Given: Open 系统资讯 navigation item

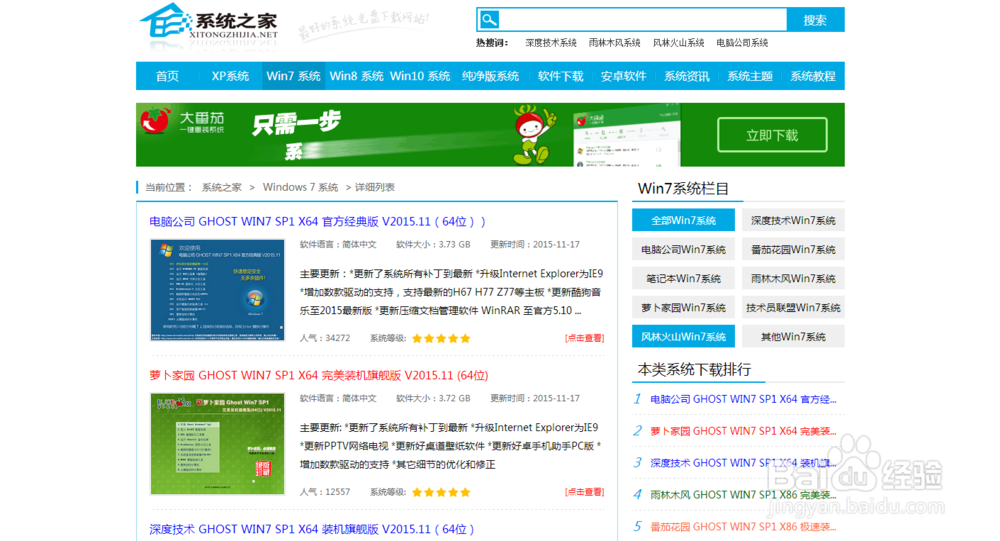Looking at the screenshot, I should click(687, 76).
